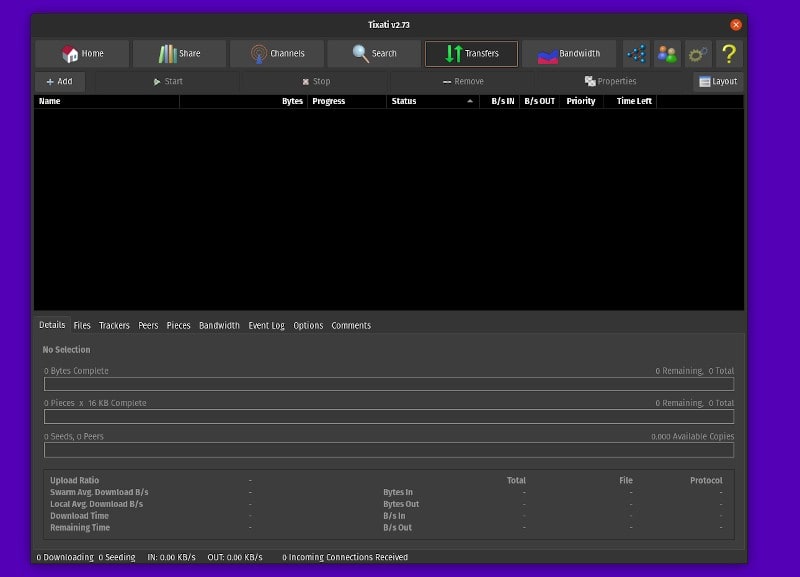Sort transfers by the Bytes column header

click(243, 101)
